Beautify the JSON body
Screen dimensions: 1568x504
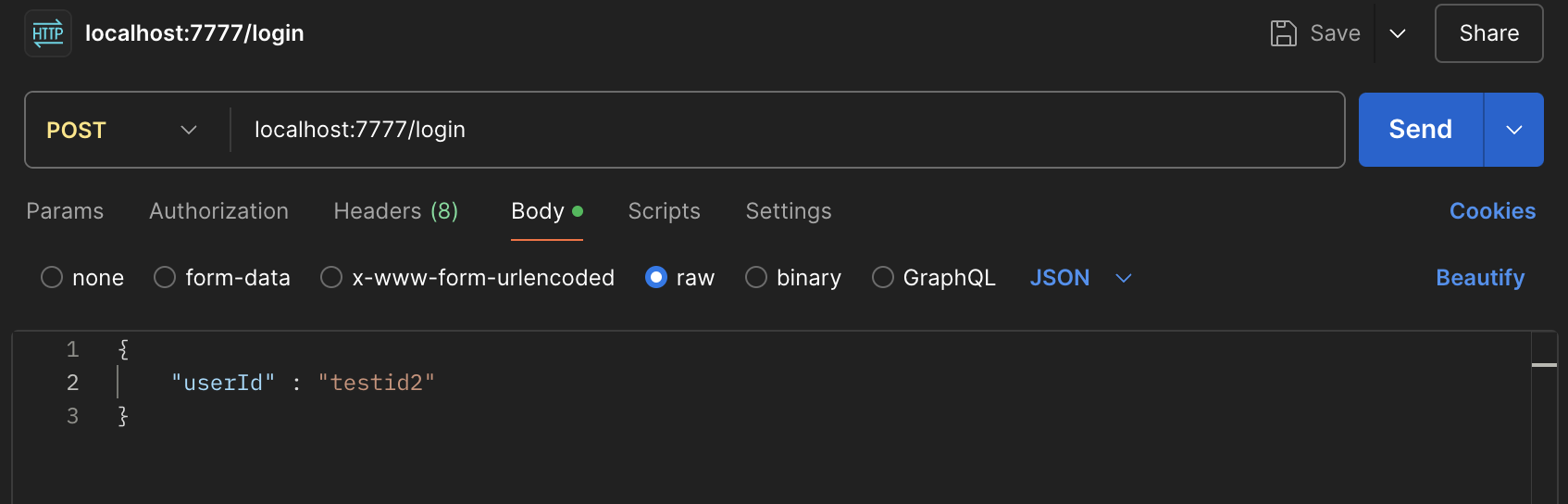1479,278
